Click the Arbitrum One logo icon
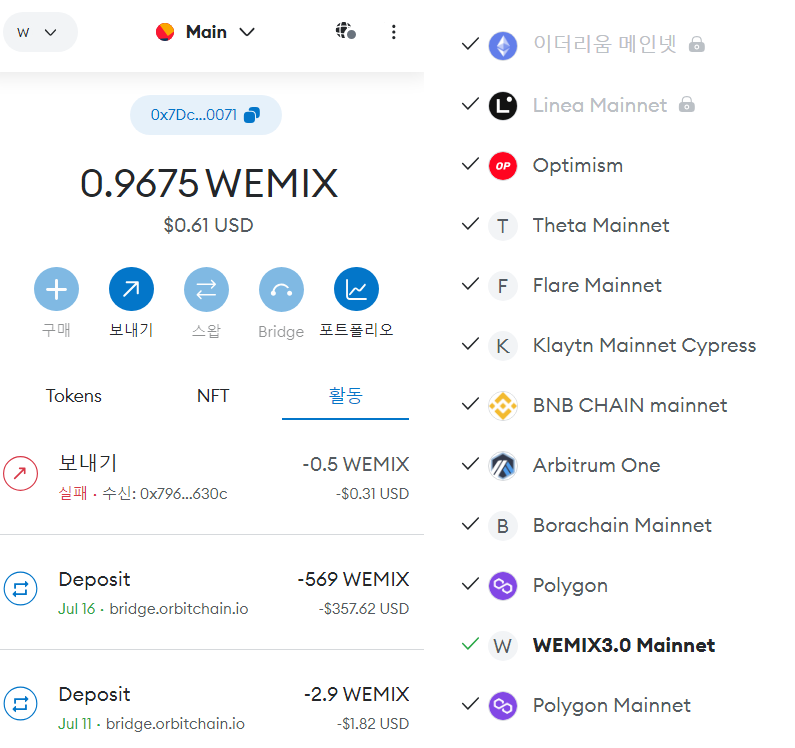 (x=502, y=466)
